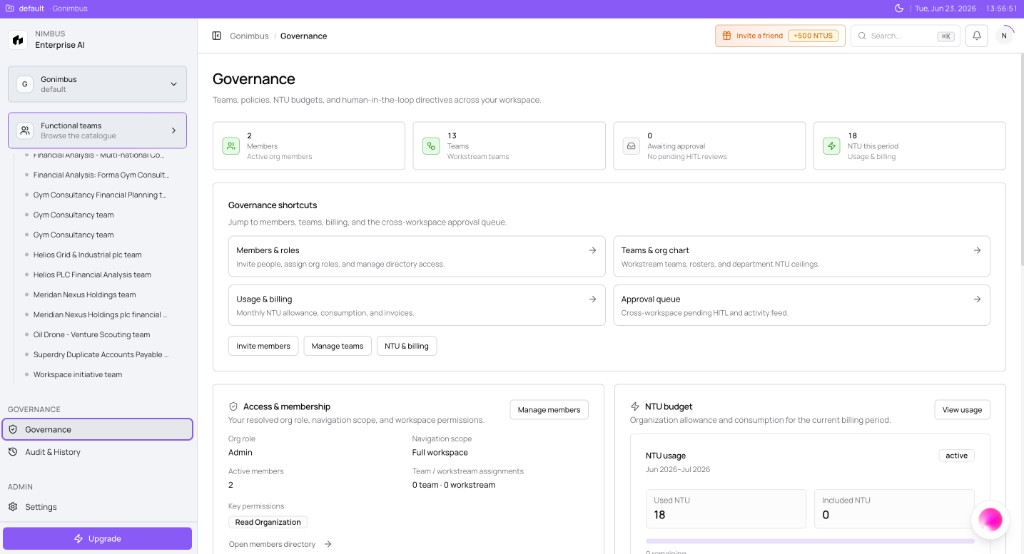This screenshot has height=554, width=1024.
Task: Select Superdry Duplicate Accounts Payable item
Action: [101, 355]
